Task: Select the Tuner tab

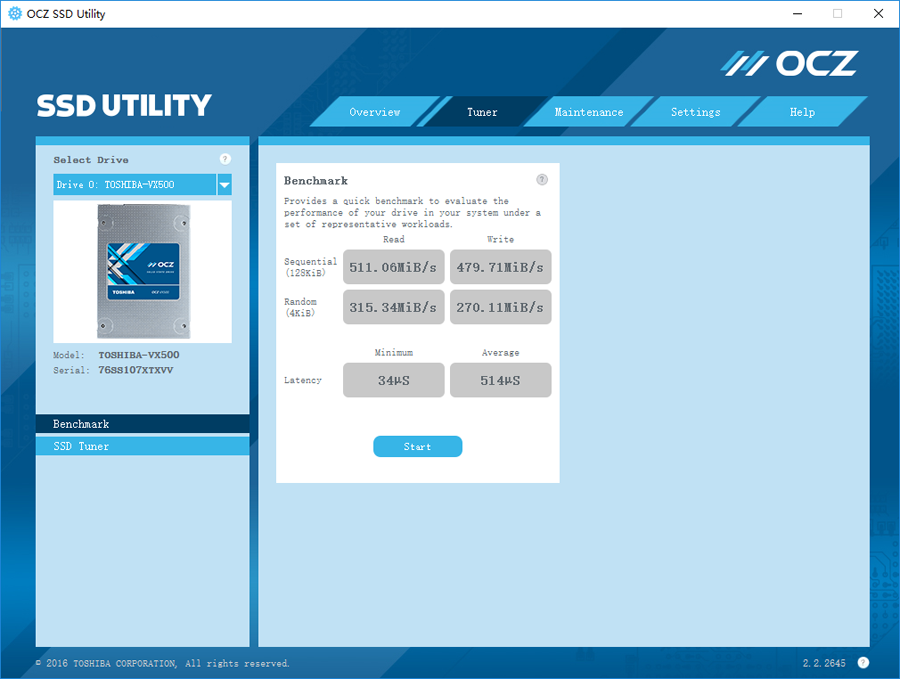Action: [482, 112]
